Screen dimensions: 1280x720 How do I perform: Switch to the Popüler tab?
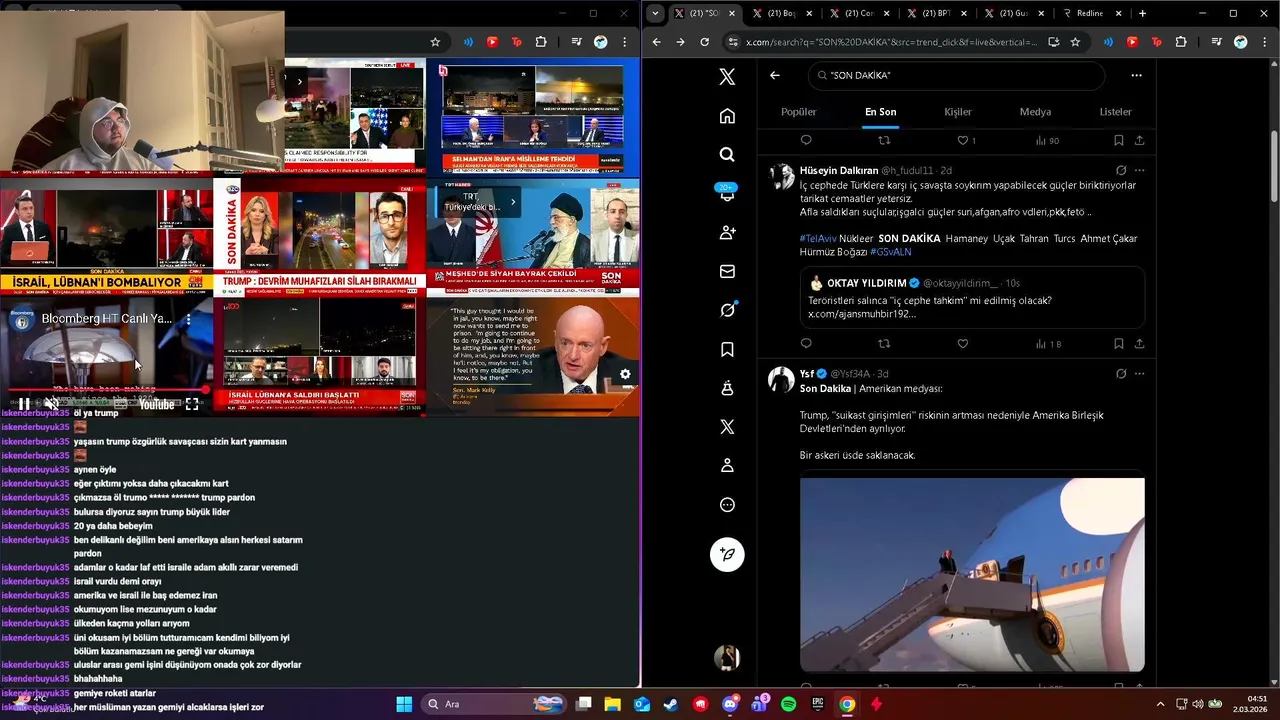click(x=798, y=112)
